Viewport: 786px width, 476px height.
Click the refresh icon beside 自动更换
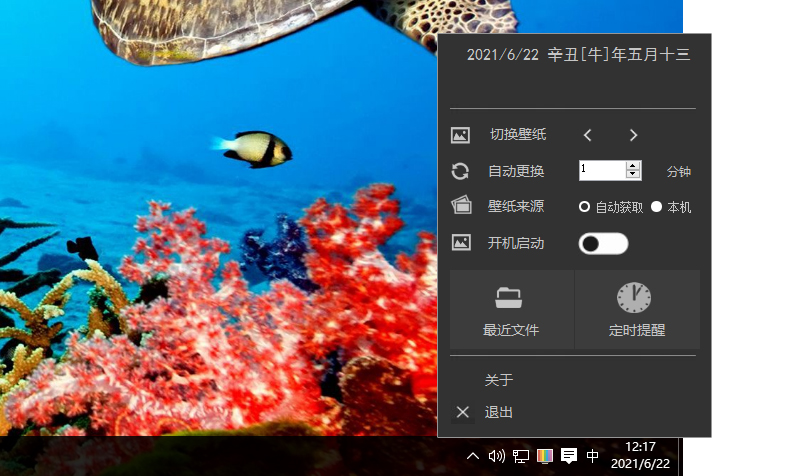pos(460,171)
